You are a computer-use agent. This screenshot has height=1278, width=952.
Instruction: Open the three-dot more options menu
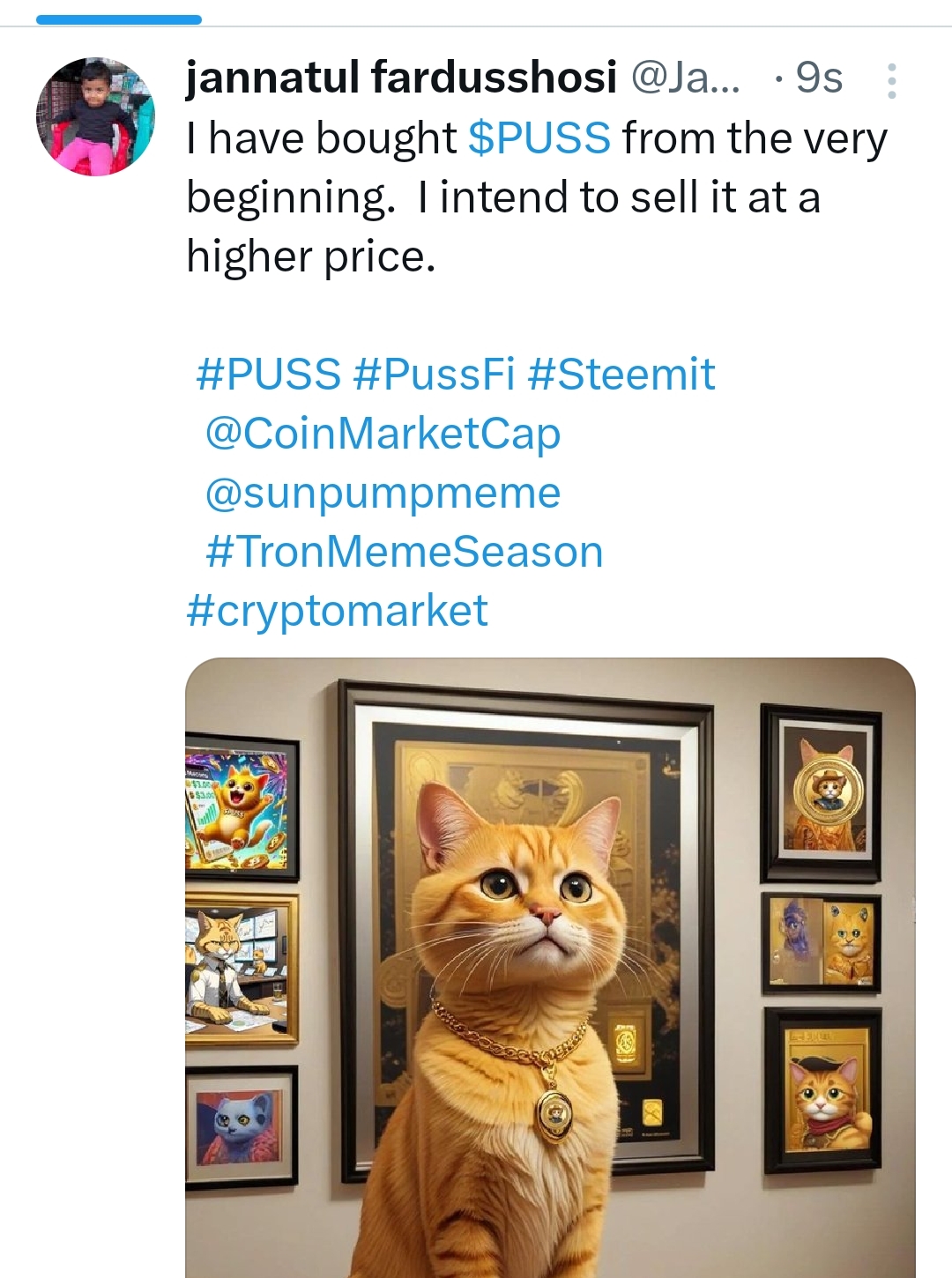click(x=891, y=80)
